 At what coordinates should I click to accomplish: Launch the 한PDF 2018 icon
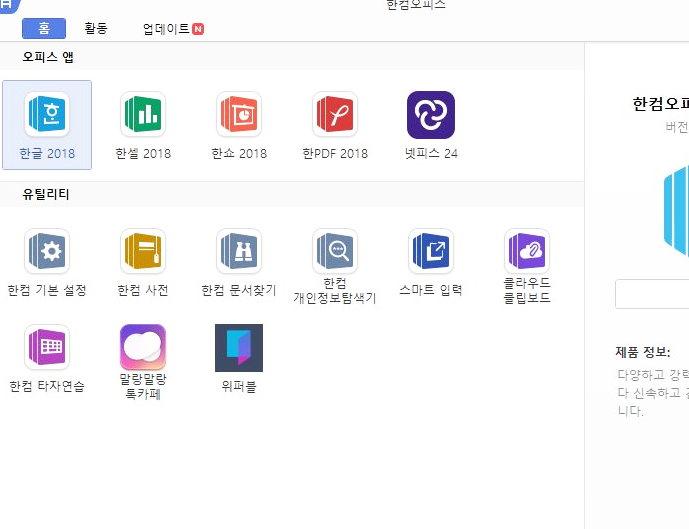(x=335, y=114)
